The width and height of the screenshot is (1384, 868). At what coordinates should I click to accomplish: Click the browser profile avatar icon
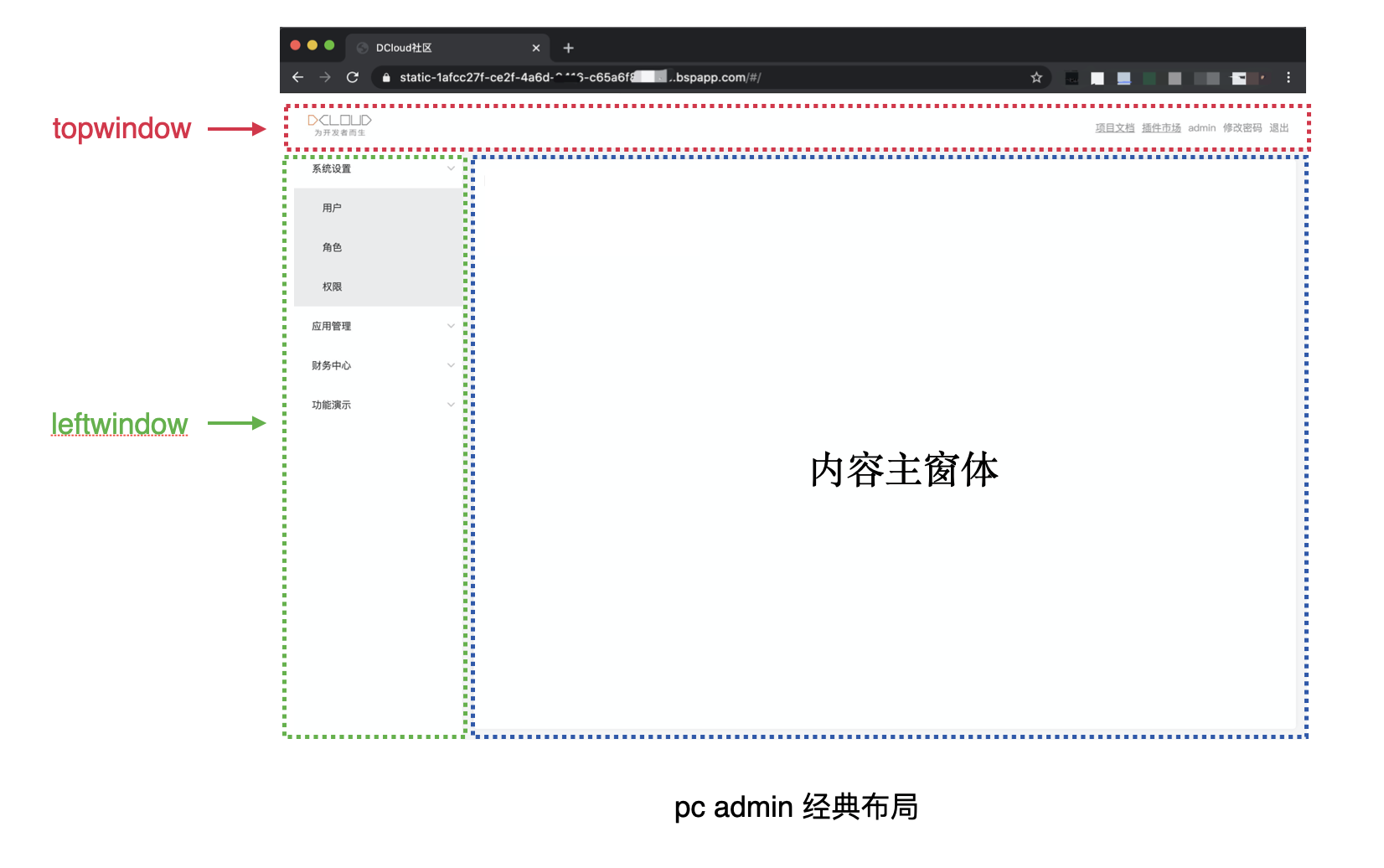[1261, 76]
